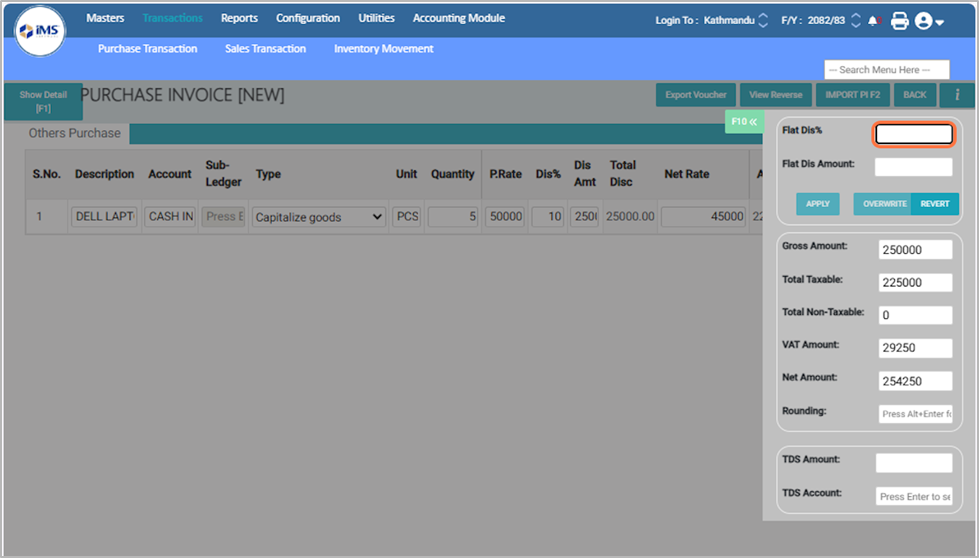Click the Search Menu Here box

pos(886,70)
